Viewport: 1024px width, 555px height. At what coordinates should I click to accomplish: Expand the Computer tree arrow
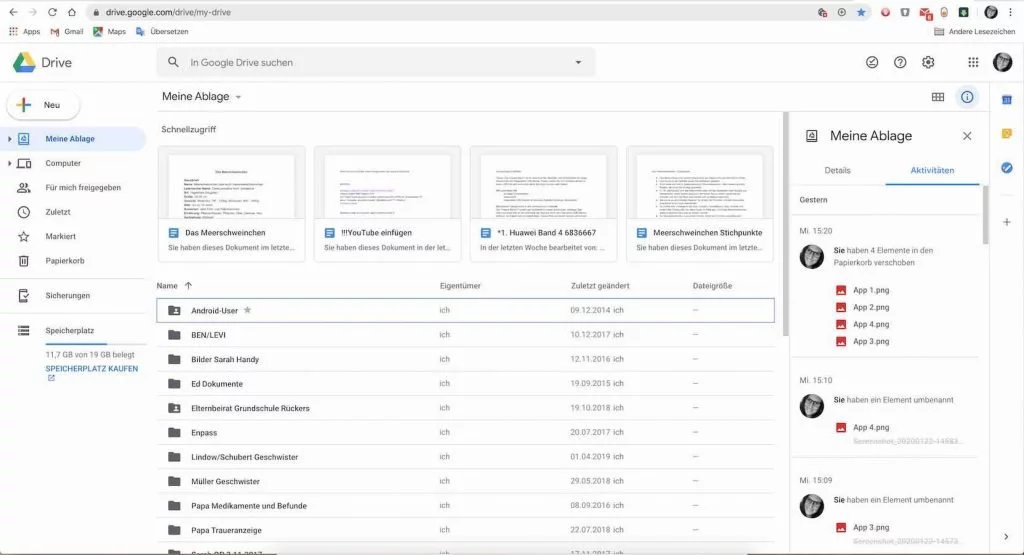[9, 163]
